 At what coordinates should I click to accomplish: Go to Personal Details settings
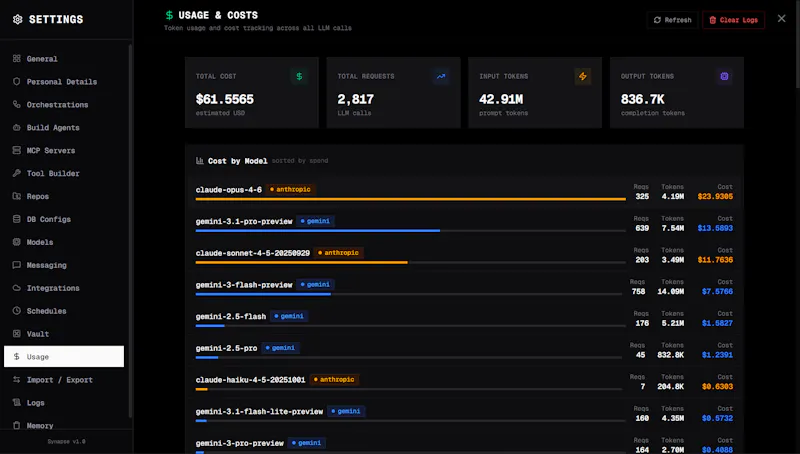[x=64, y=82]
